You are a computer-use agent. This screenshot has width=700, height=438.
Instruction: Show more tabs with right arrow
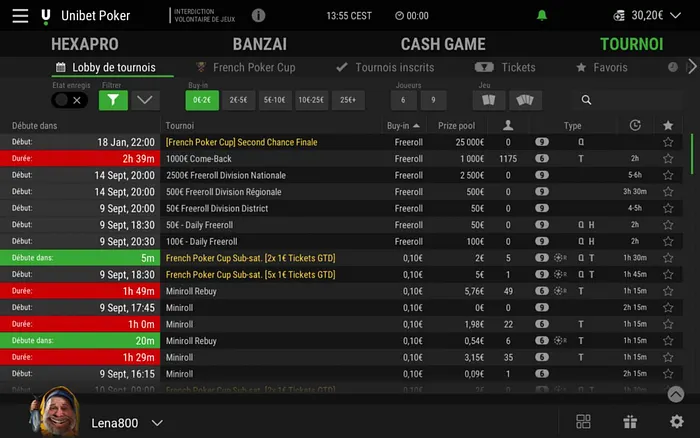(692, 67)
